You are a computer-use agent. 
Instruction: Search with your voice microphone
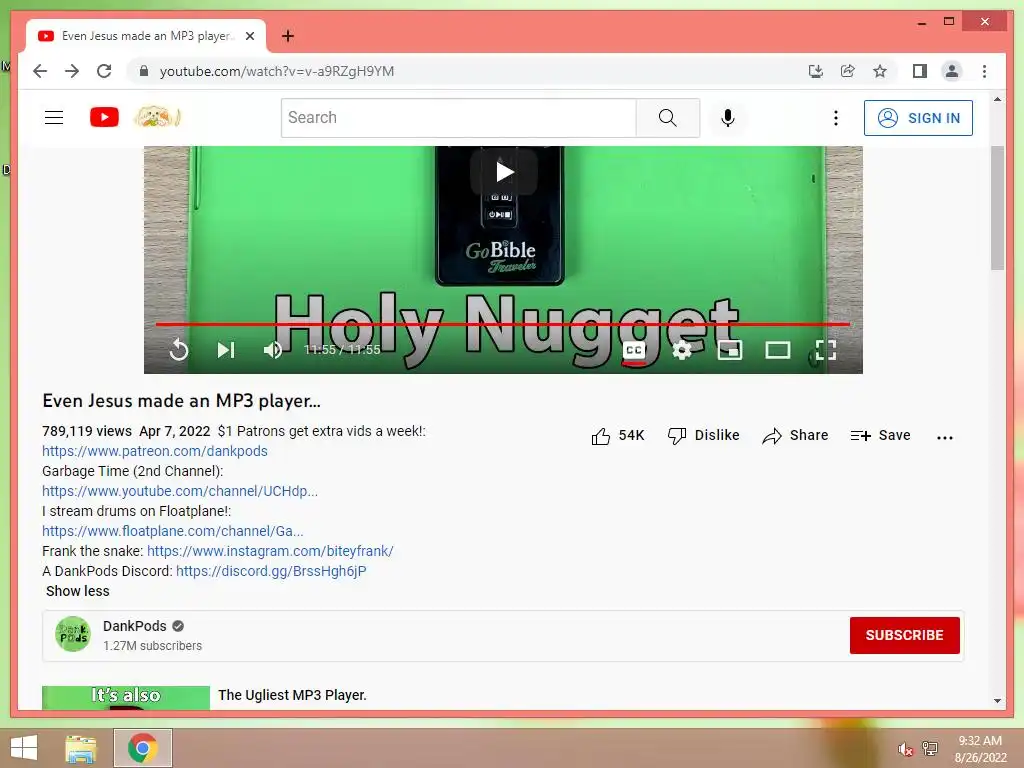pos(728,118)
